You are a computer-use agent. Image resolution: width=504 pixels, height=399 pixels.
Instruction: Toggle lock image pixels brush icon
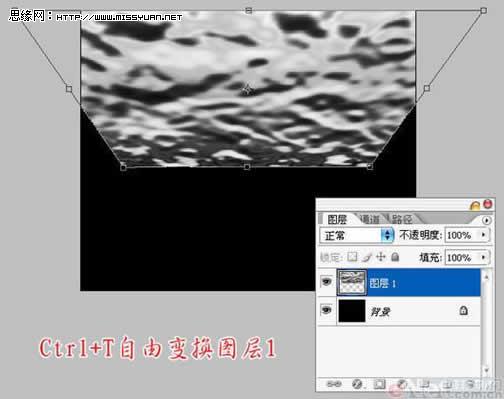[x=367, y=257]
